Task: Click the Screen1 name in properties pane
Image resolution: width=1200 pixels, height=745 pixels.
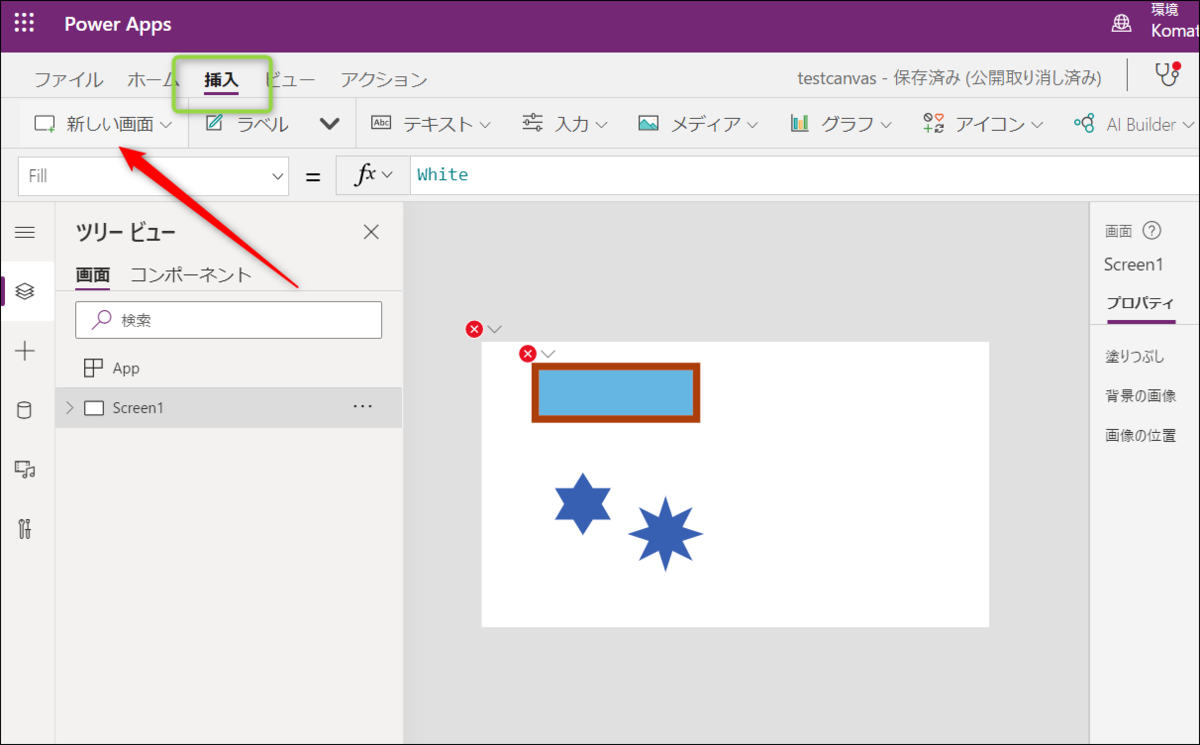Action: (x=1133, y=265)
